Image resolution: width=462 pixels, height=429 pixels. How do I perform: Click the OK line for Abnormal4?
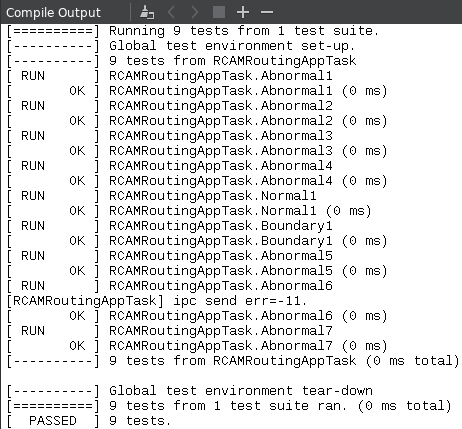point(197,181)
